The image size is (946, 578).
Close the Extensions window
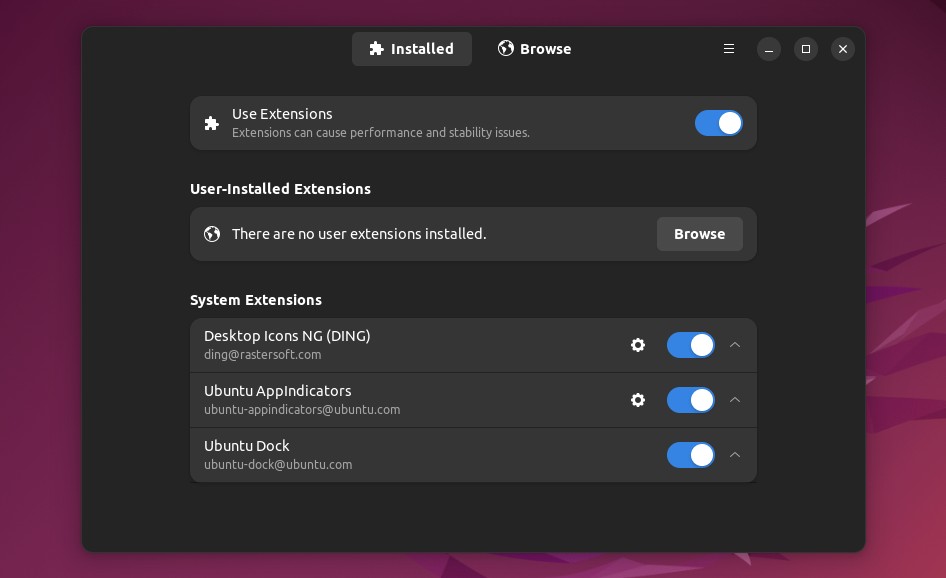point(843,49)
